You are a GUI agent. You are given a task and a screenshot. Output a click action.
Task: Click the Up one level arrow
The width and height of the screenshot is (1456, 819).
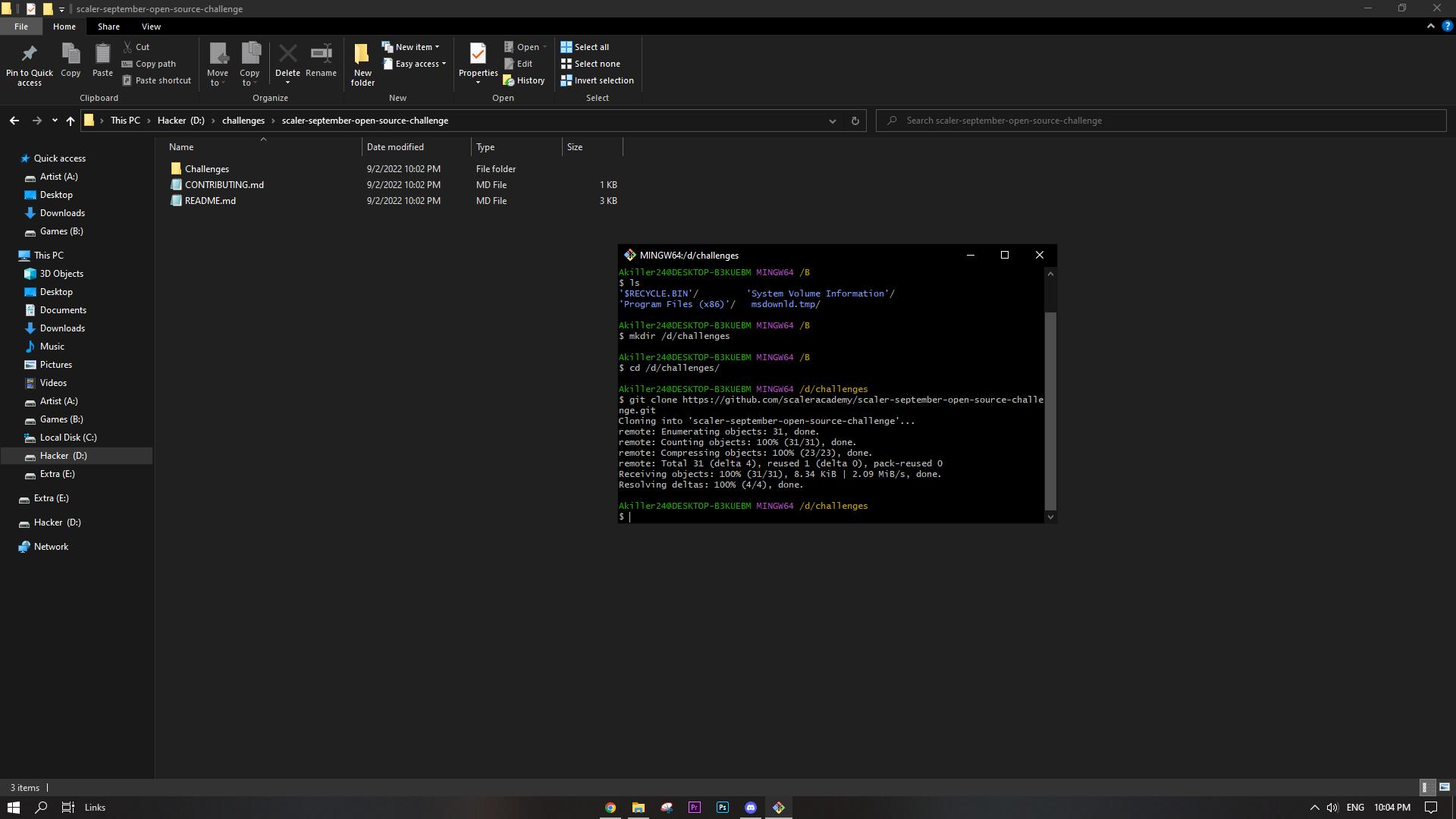pos(71,121)
